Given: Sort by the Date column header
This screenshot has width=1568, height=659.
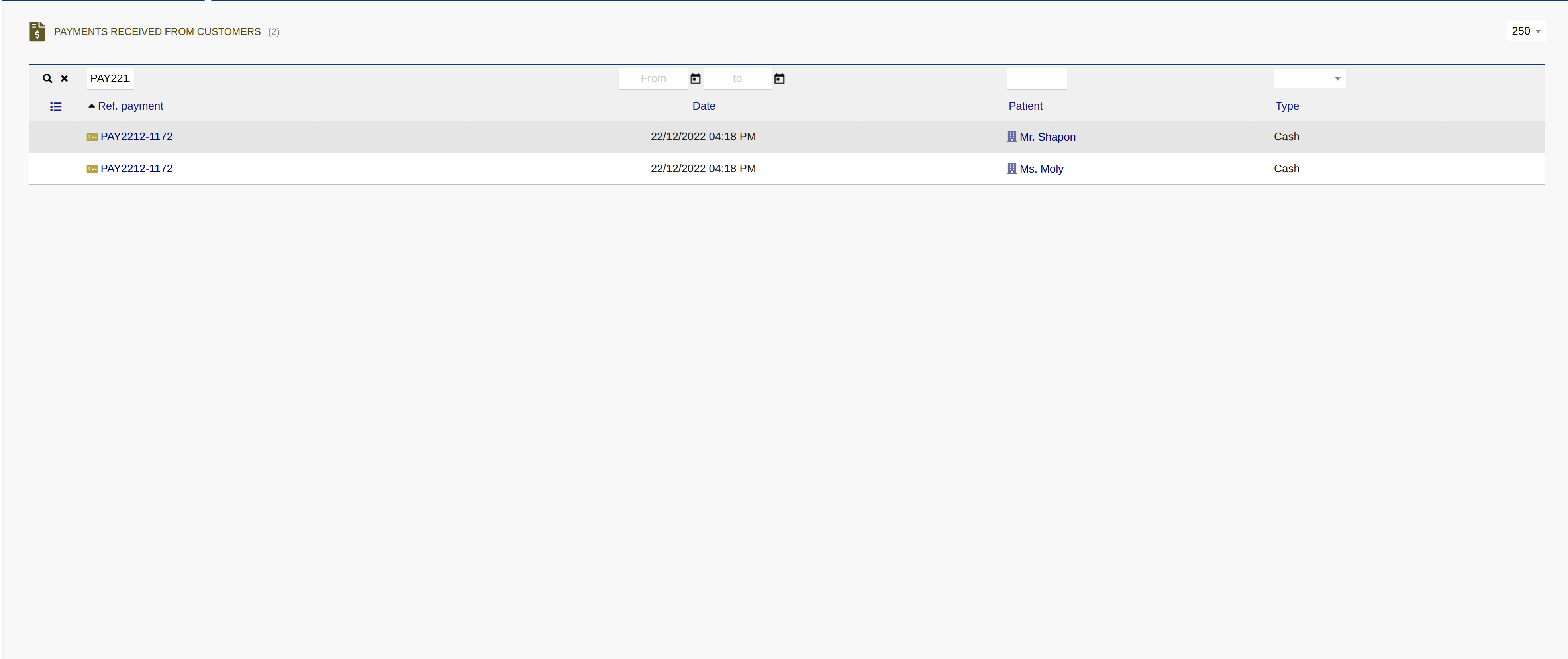Looking at the screenshot, I should click(704, 106).
